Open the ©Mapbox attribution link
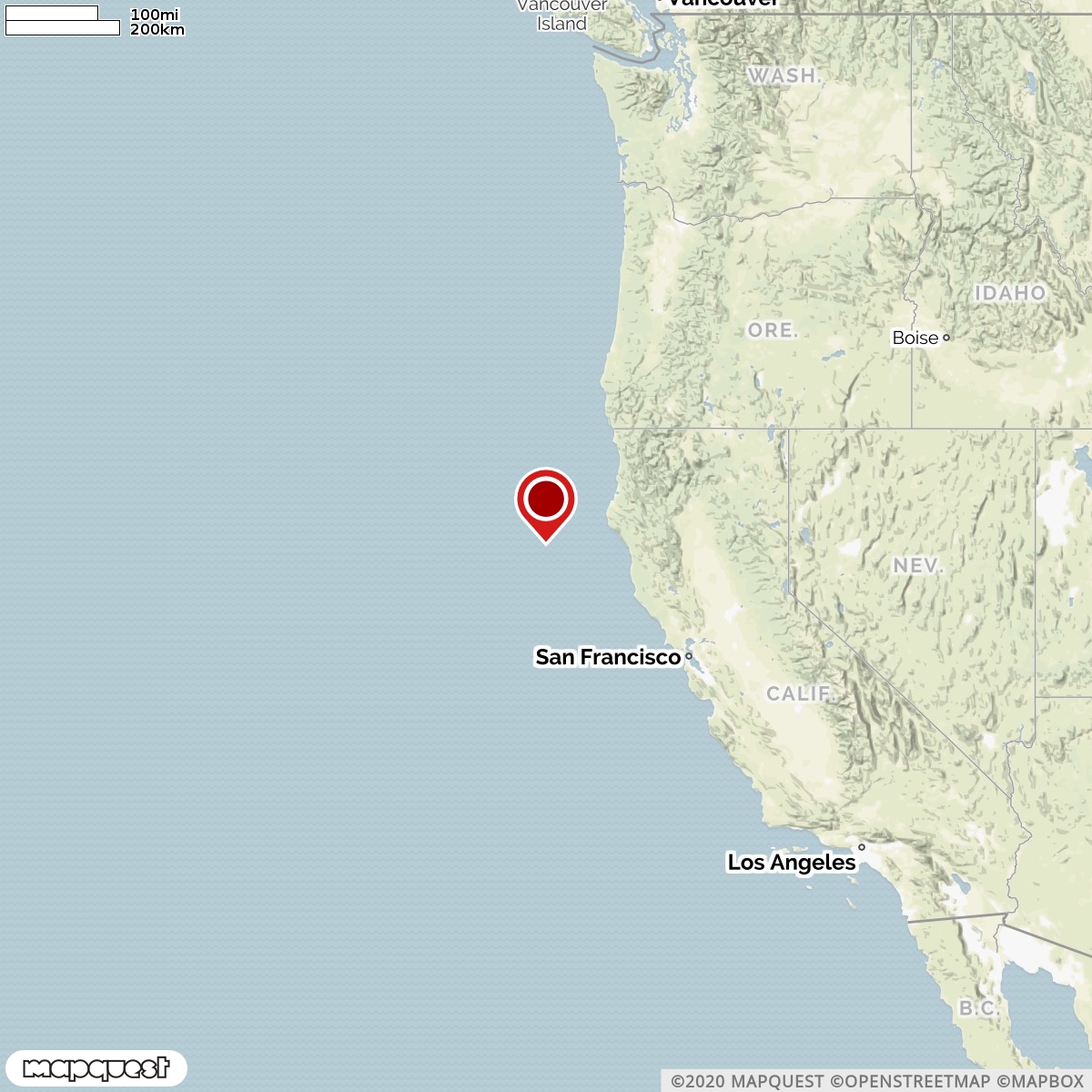 pos(1040,1081)
